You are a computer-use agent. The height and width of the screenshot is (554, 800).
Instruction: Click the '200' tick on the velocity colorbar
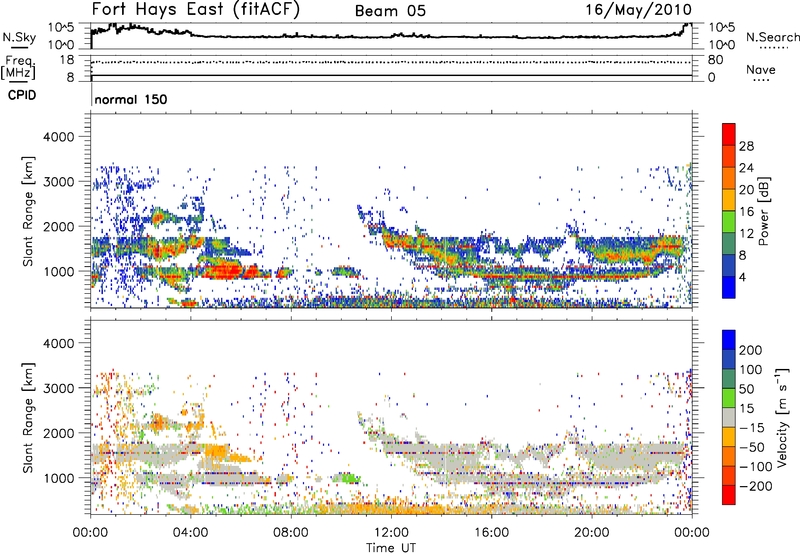pos(751,350)
